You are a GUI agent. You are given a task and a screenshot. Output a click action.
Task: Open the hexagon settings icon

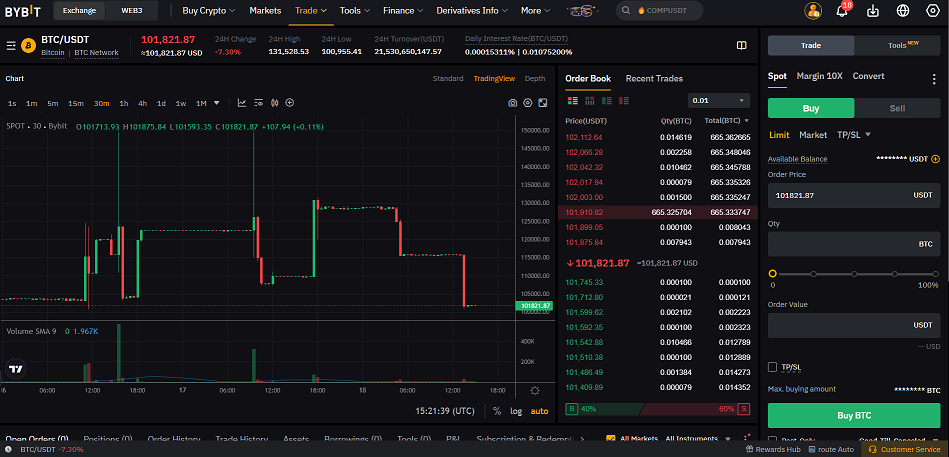point(932,10)
